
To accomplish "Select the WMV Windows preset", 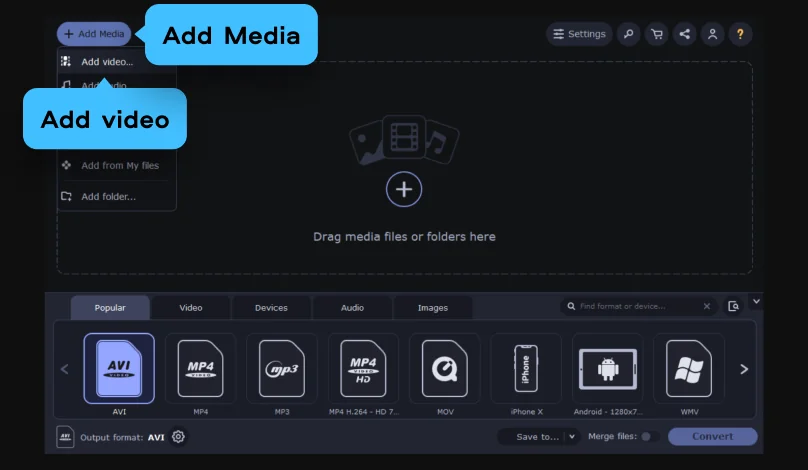I will [689, 368].
